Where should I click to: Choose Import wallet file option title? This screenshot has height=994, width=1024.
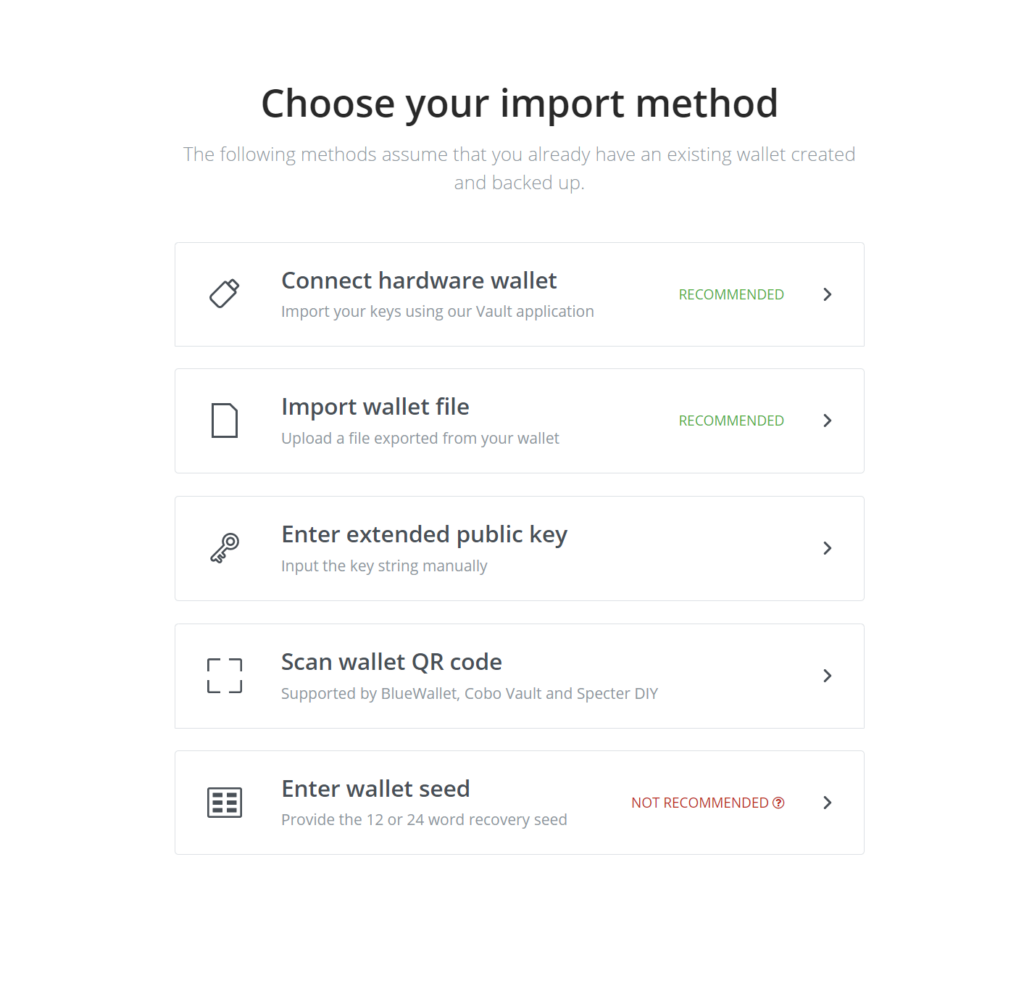[x=375, y=407]
